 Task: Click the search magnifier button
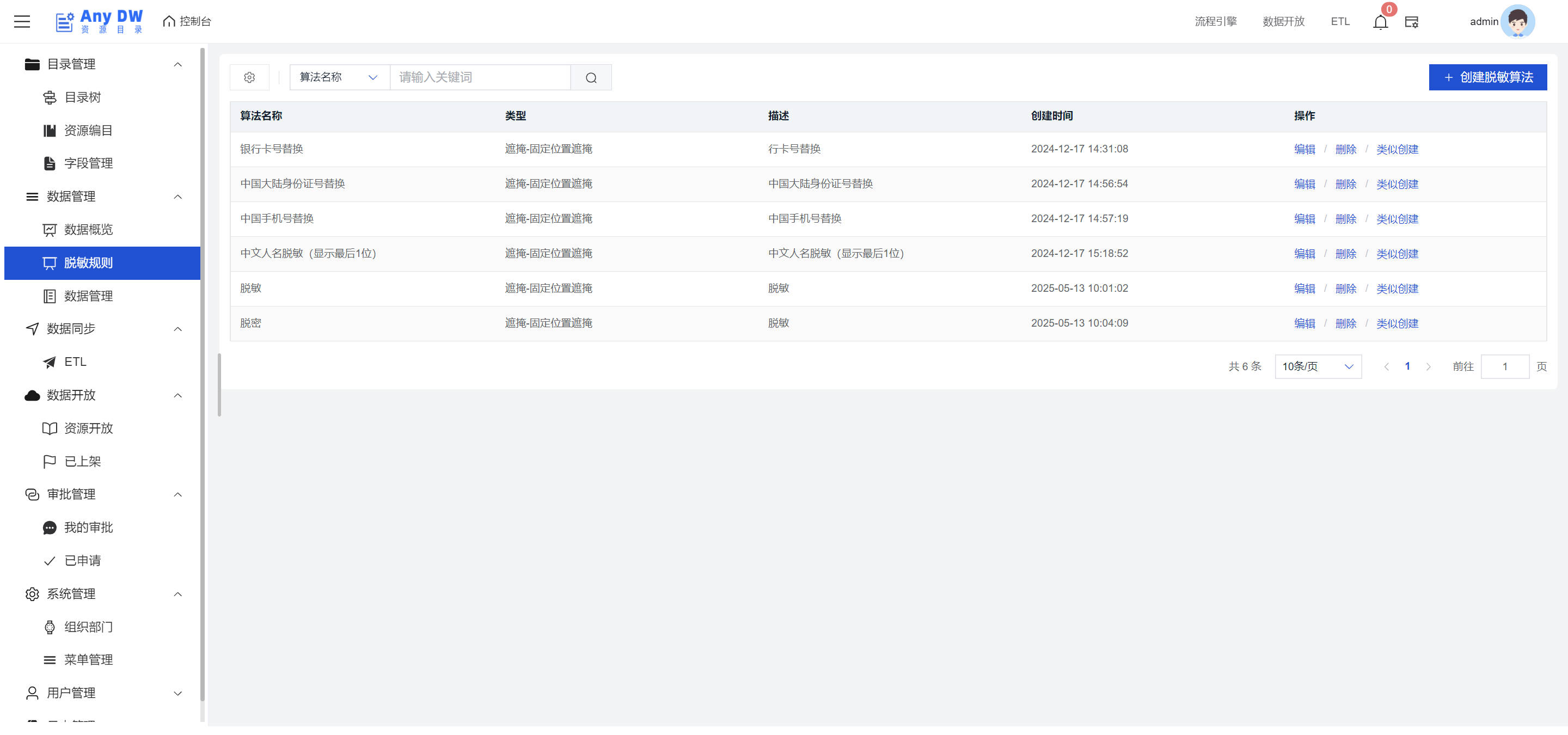coord(590,77)
